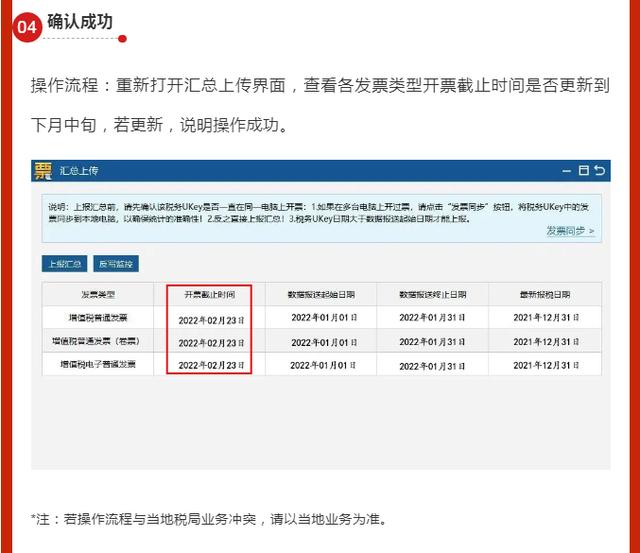Click 最新报税日期 cell for 增值税普通发票
Screen dimensions: 640x553
[546, 318]
